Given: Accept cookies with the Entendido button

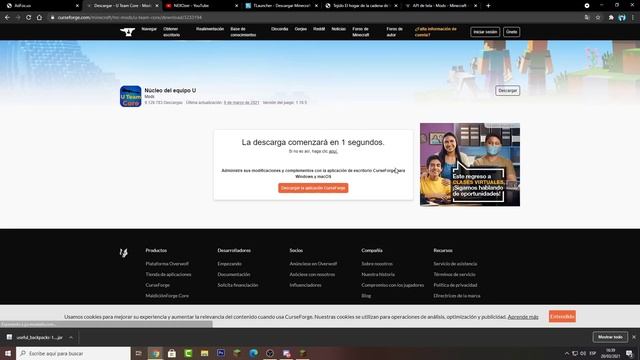Looking at the screenshot, I should click(x=562, y=316).
